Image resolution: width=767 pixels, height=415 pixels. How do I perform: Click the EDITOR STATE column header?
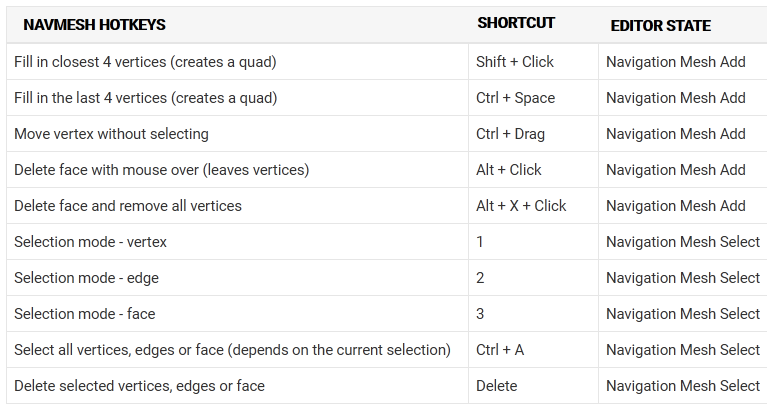(660, 25)
